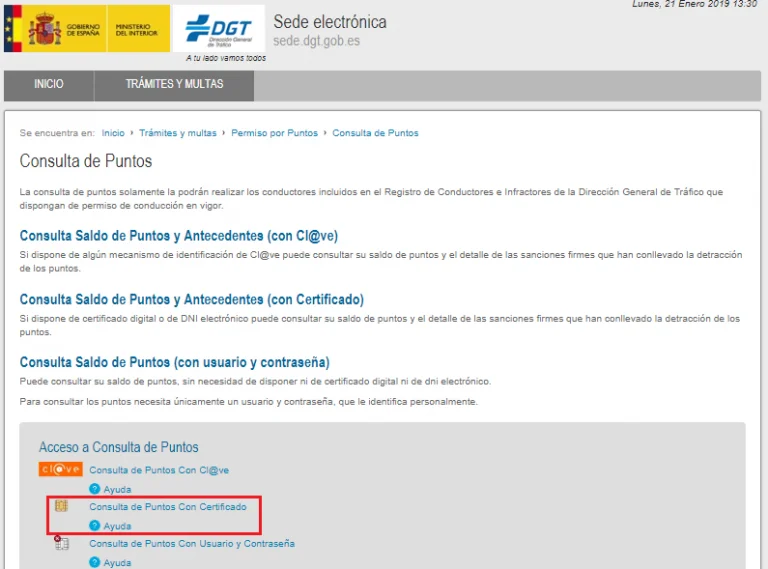This screenshot has width=768, height=569.
Task: Click the orange Cl@ve access icon
Action: point(61,469)
